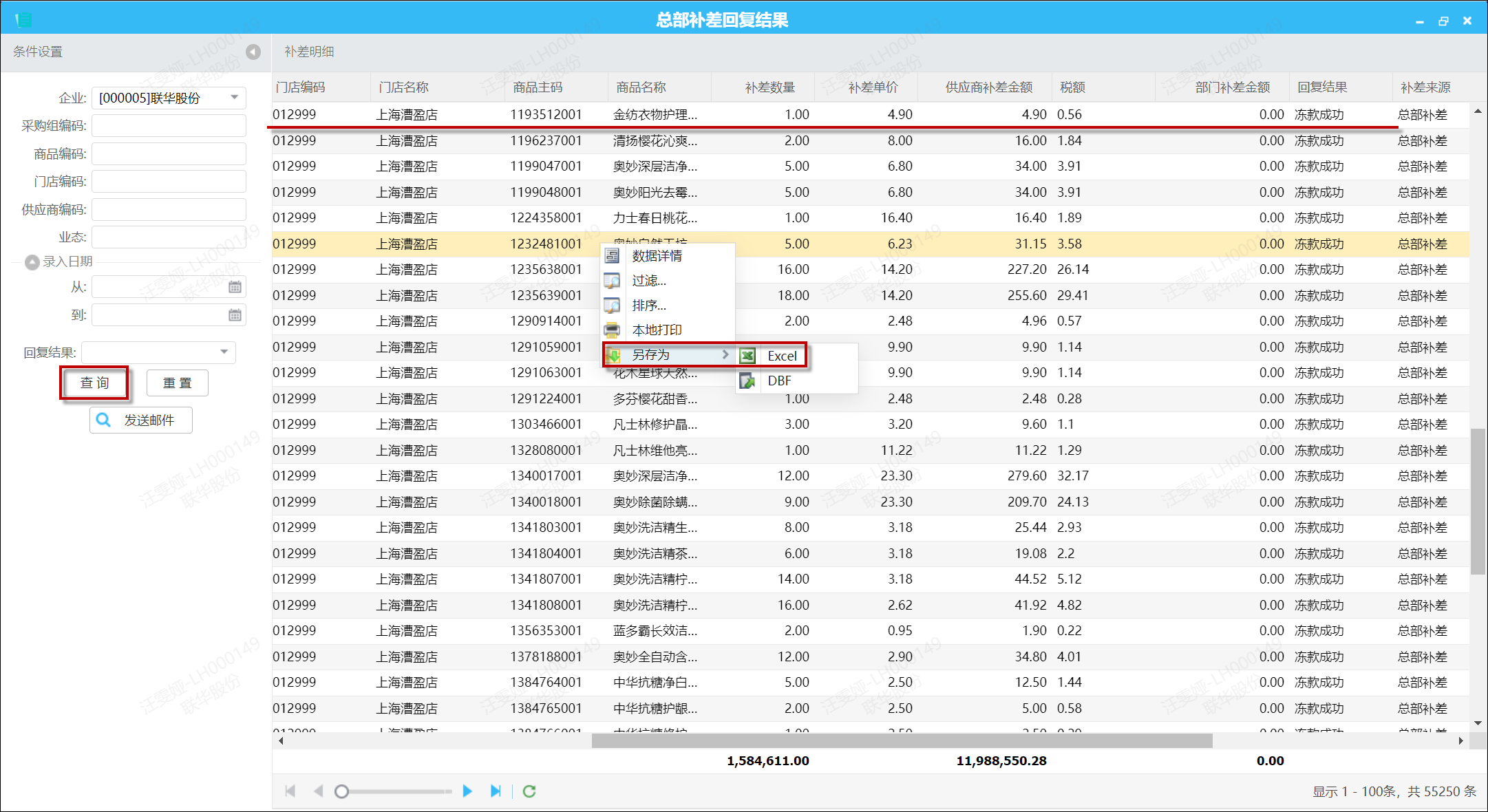Viewport: 1488px width, 812px height.
Task: Open the 企业 dropdown list
Action: click(235, 98)
